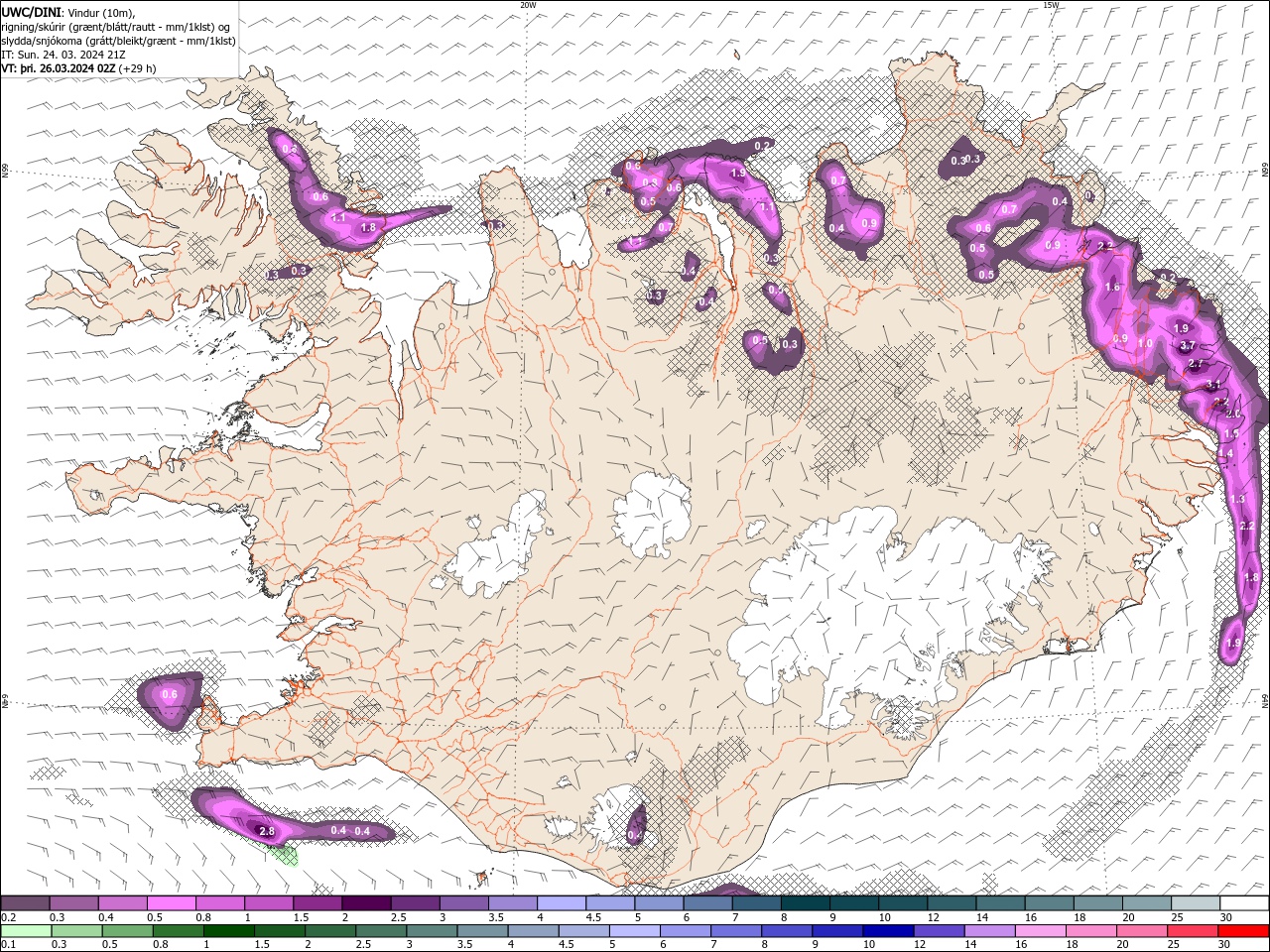
Task: Click the 1.6 value in eastern band
Action: [x=1112, y=288]
